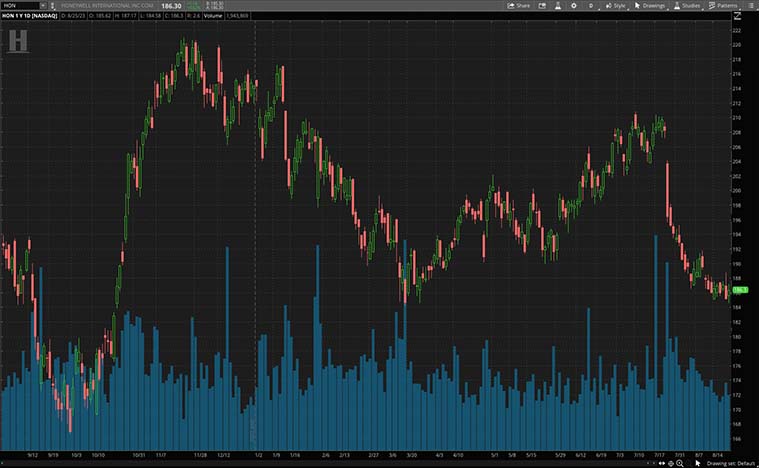
Task: Click the left-right scroll arrows icon
Action: coord(662,463)
